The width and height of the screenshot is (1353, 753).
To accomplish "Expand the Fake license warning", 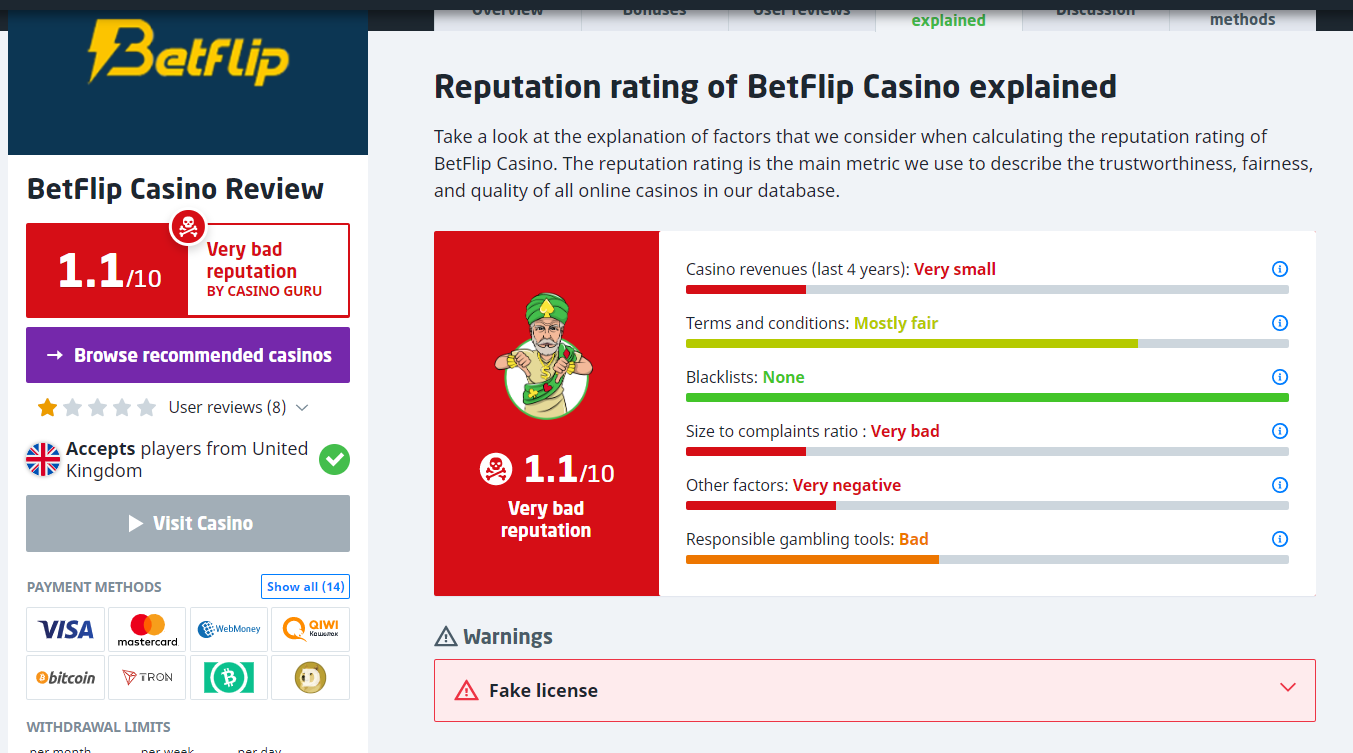I will pyautogui.click(x=1288, y=688).
